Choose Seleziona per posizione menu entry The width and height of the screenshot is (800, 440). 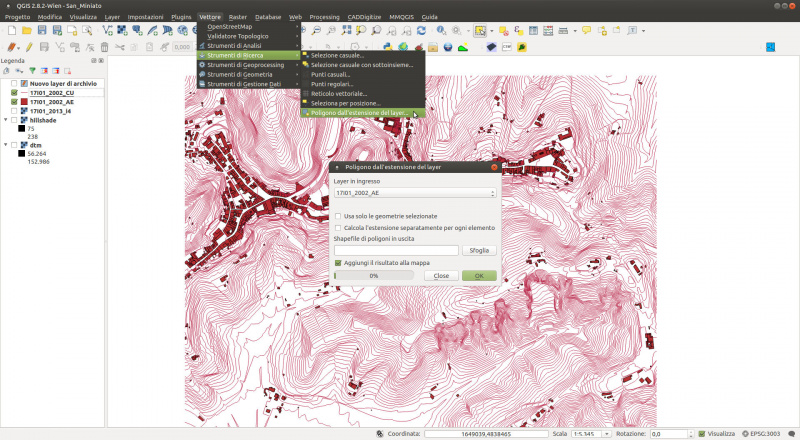coord(363,103)
